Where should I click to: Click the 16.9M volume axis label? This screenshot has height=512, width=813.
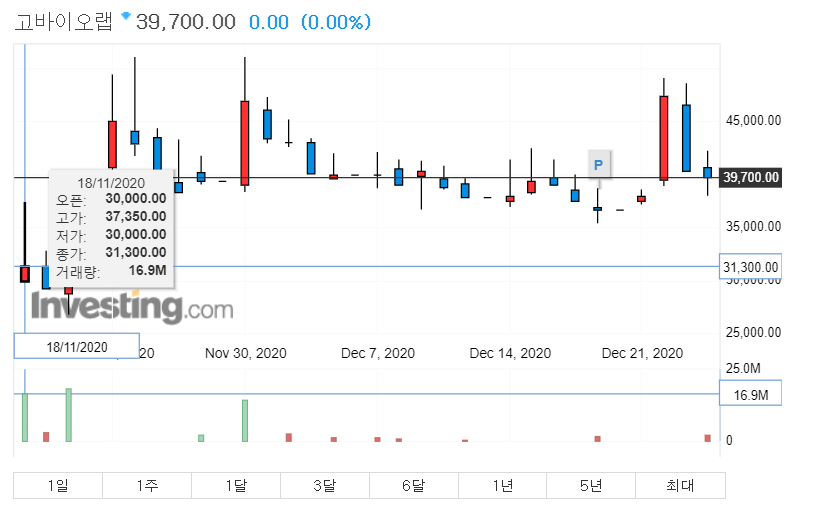[750, 395]
